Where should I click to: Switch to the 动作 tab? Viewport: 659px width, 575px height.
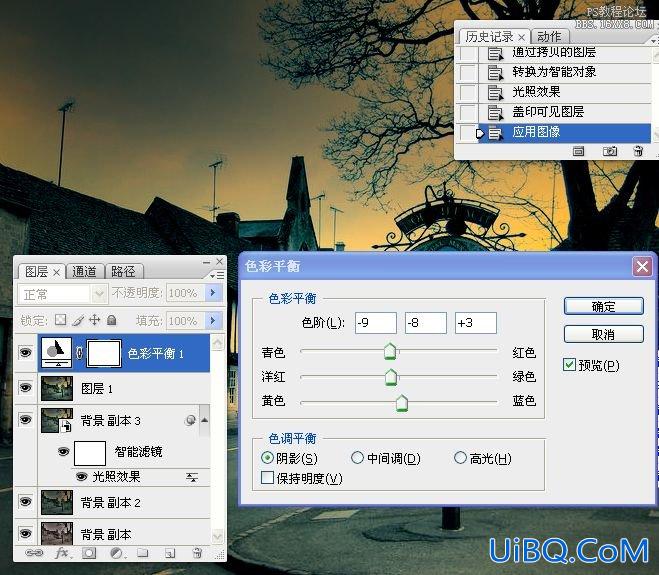pos(549,37)
